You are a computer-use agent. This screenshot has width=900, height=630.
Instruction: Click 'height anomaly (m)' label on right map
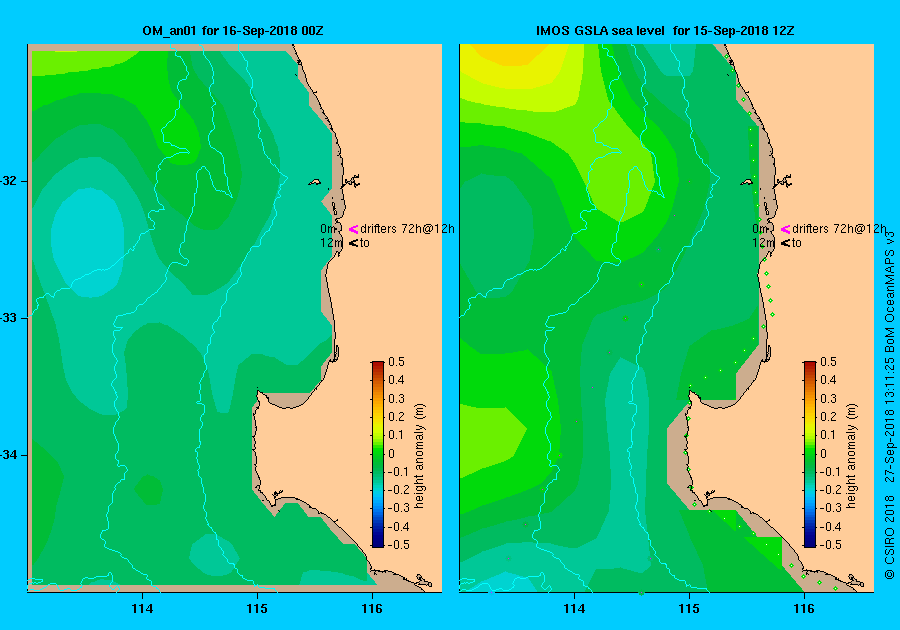coord(851,456)
